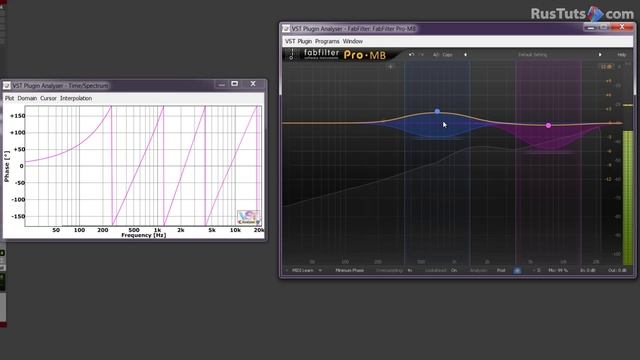The image size is (640, 360).
Task: Select next preset with the right arrow
Action: click(x=600, y=54)
